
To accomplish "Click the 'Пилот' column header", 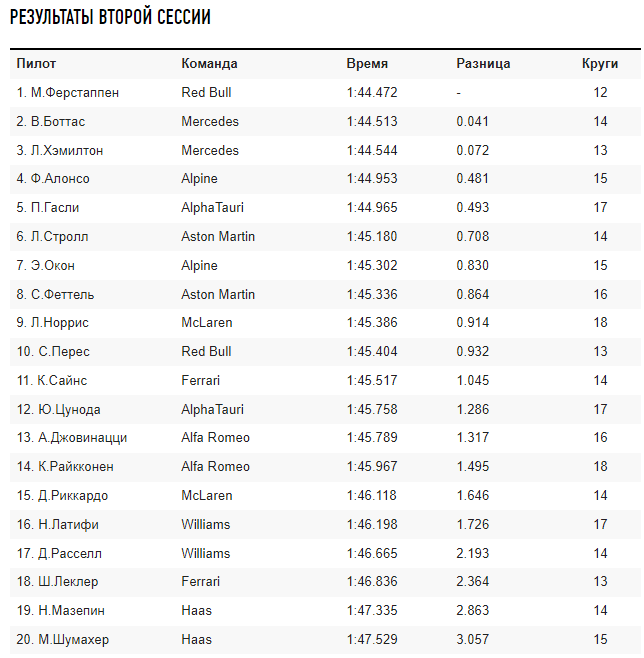I will point(36,64).
